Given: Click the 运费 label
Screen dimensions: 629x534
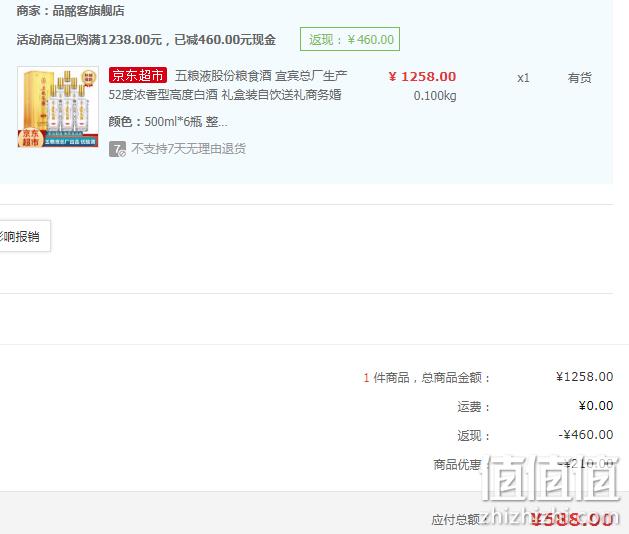Looking at the screenshot, I should (473, 407).
